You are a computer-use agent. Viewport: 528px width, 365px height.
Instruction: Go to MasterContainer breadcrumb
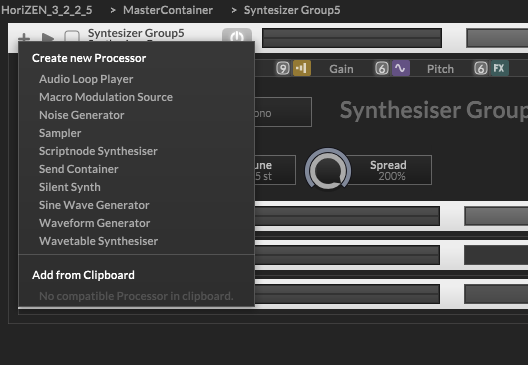[x=168, y=10]
